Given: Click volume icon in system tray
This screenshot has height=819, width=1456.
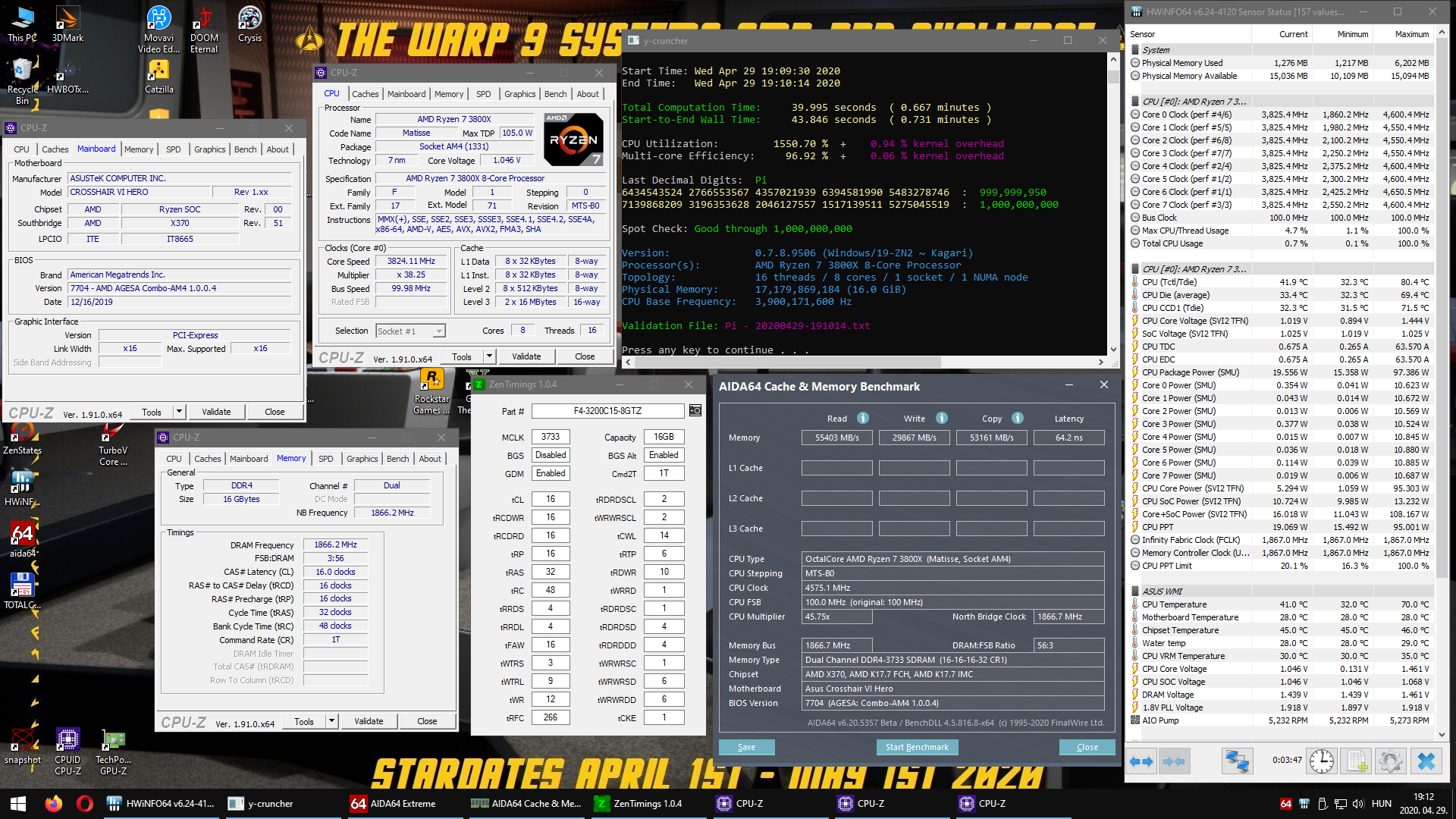Looking at the screenshot, I should [x=1357, y=804].
